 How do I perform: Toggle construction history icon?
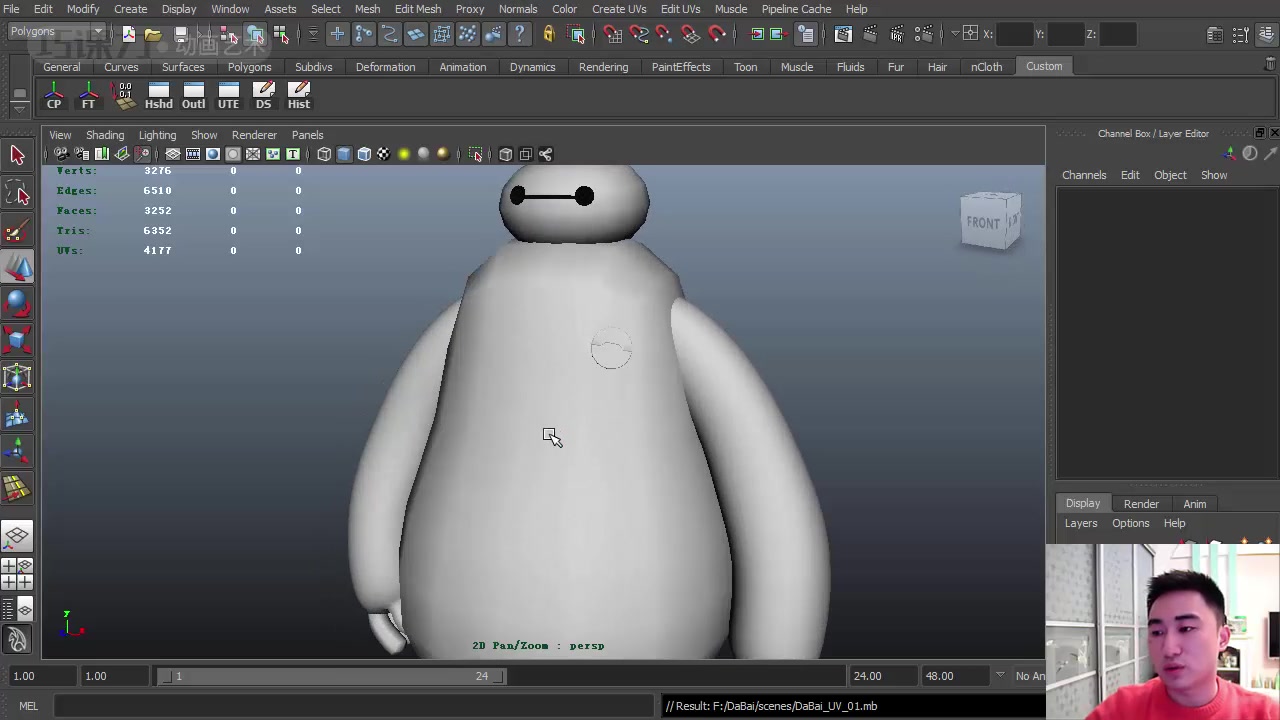pos(806,35)
